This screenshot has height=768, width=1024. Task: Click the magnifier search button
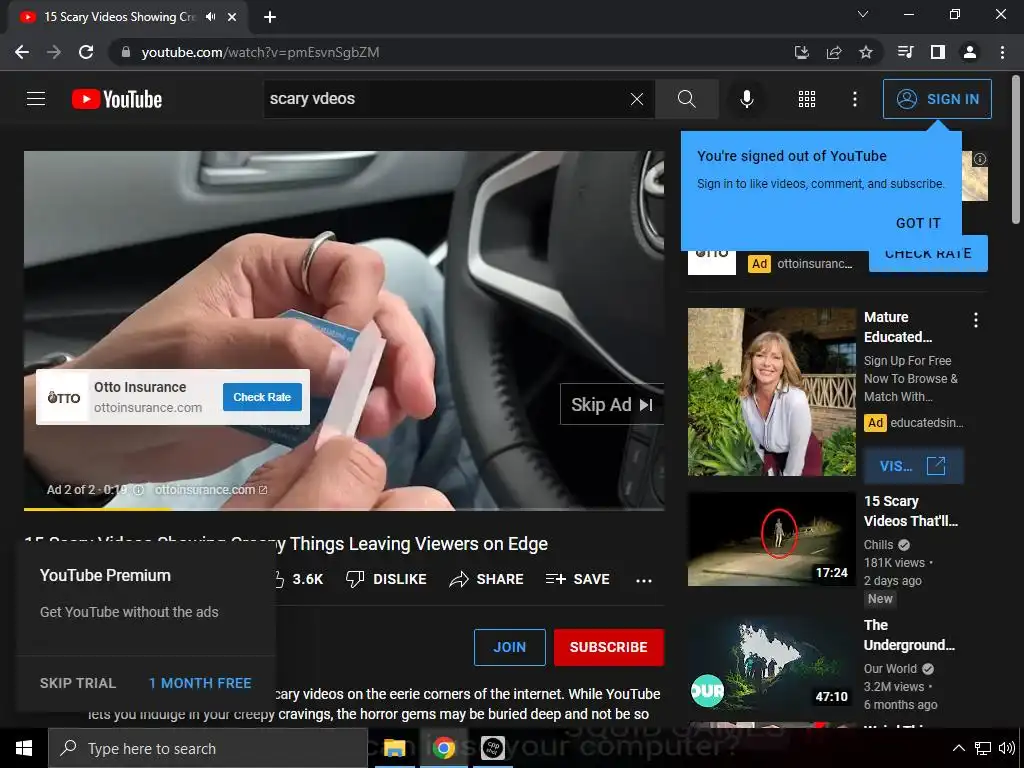click(686, 99)
